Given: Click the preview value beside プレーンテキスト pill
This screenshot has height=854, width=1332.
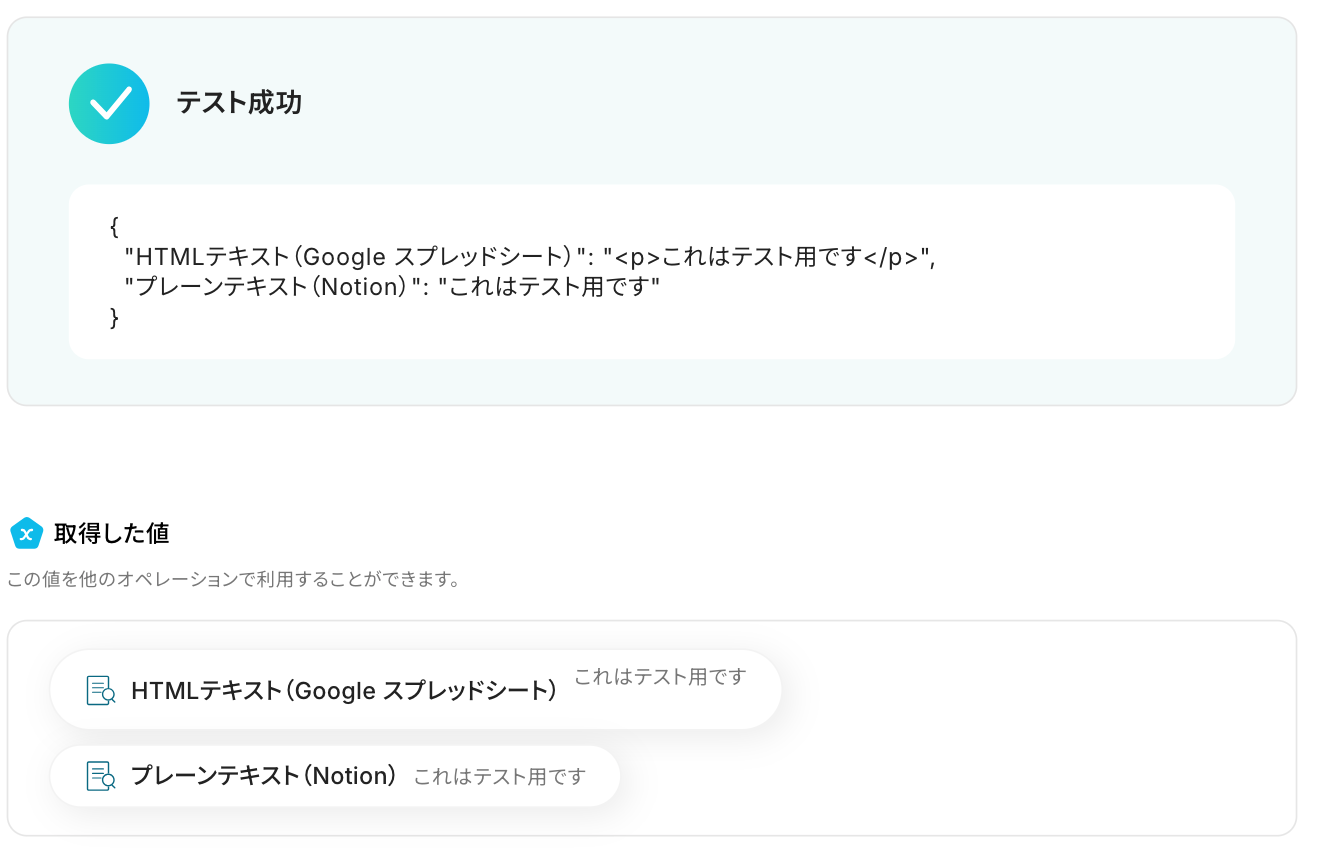Looking at the screenshot, I should pos(500,777).
